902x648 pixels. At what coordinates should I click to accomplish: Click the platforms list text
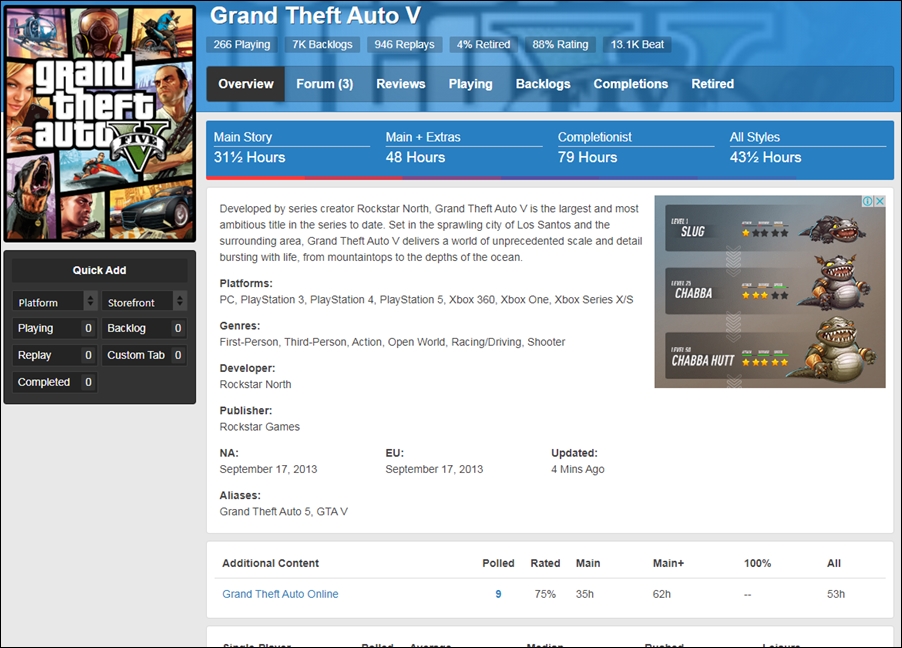tap(426, 300)
